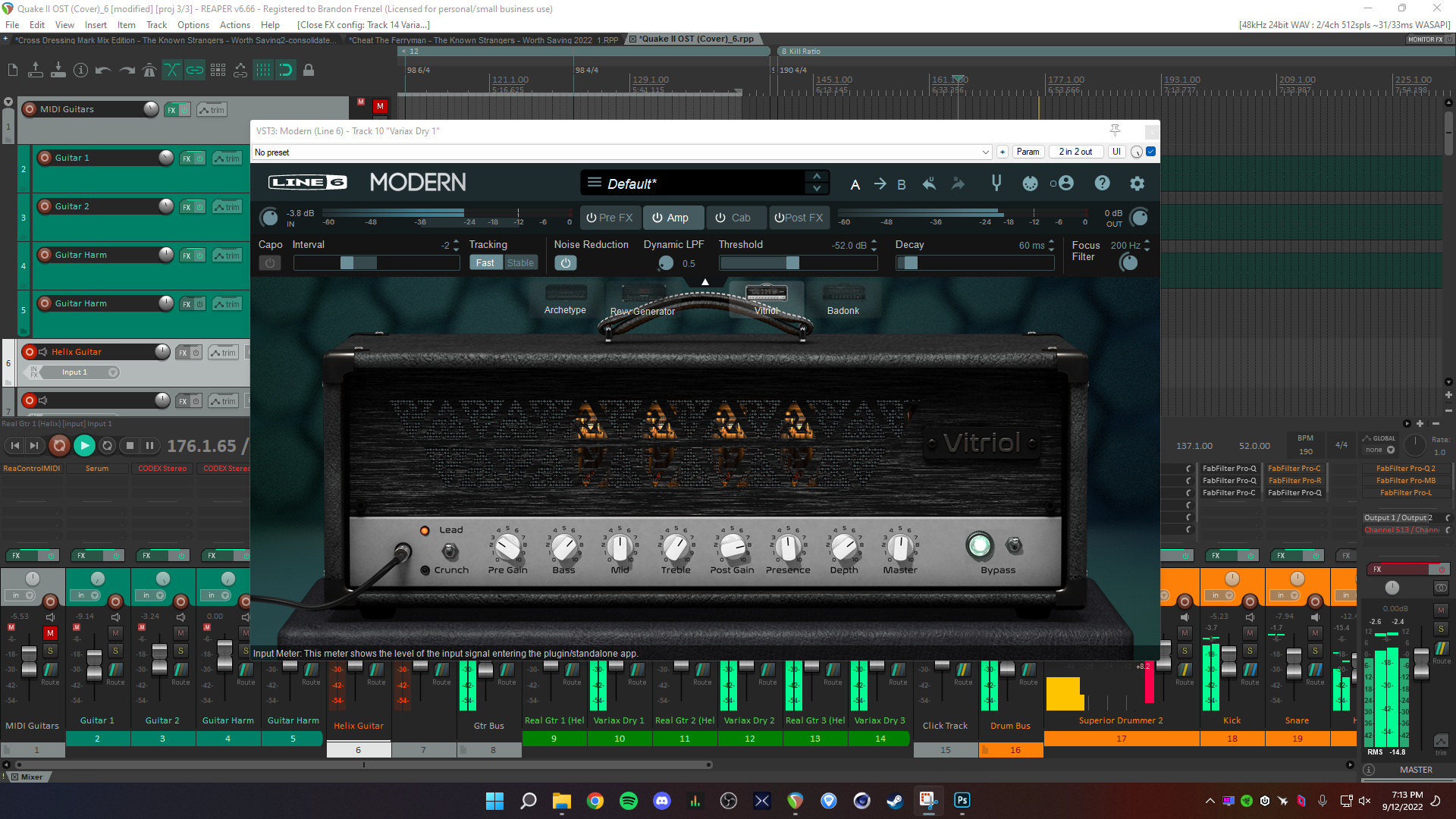Toggle grid lines toolbar icon

[x=263, y=70]
